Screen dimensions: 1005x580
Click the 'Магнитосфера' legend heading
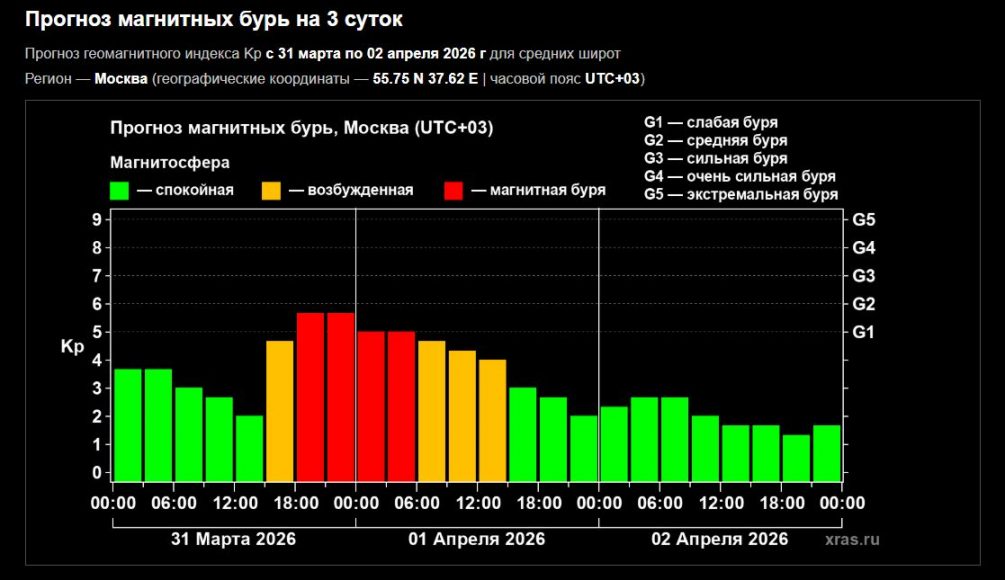[x=169, y=161]
